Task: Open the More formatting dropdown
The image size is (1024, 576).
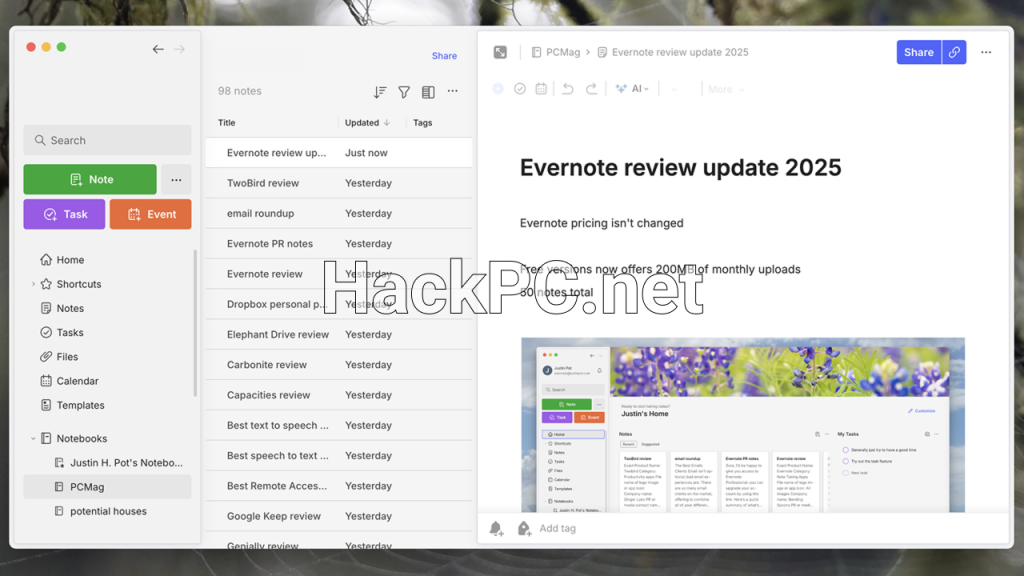Action: point(726,89)
